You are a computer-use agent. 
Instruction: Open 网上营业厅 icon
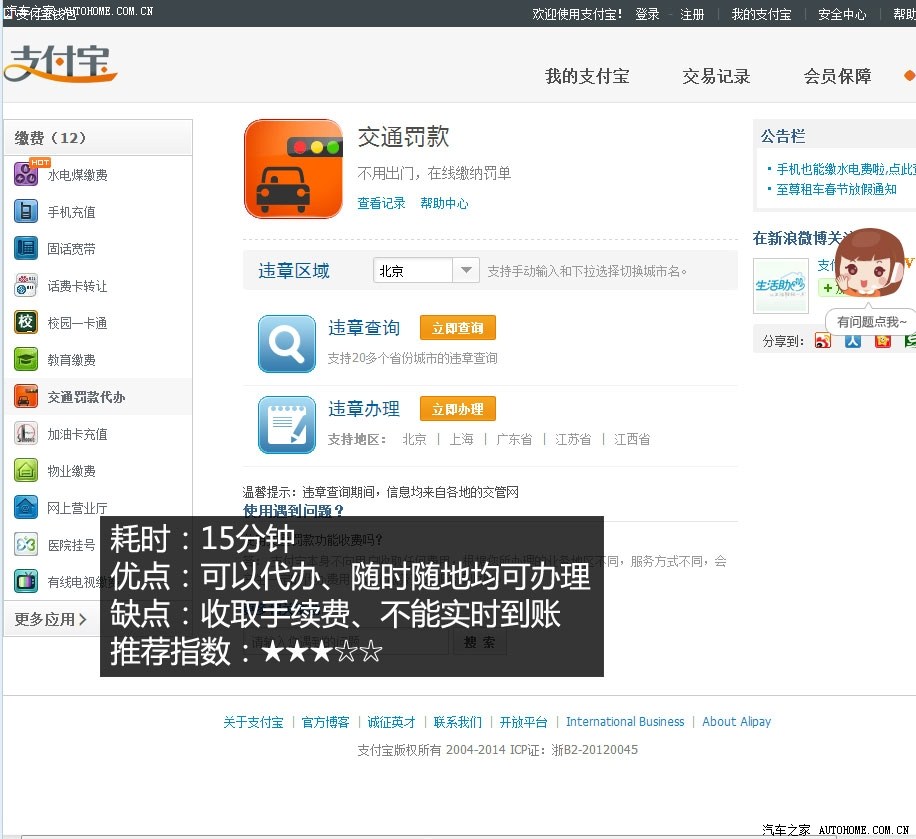click(x=26, y=507)
